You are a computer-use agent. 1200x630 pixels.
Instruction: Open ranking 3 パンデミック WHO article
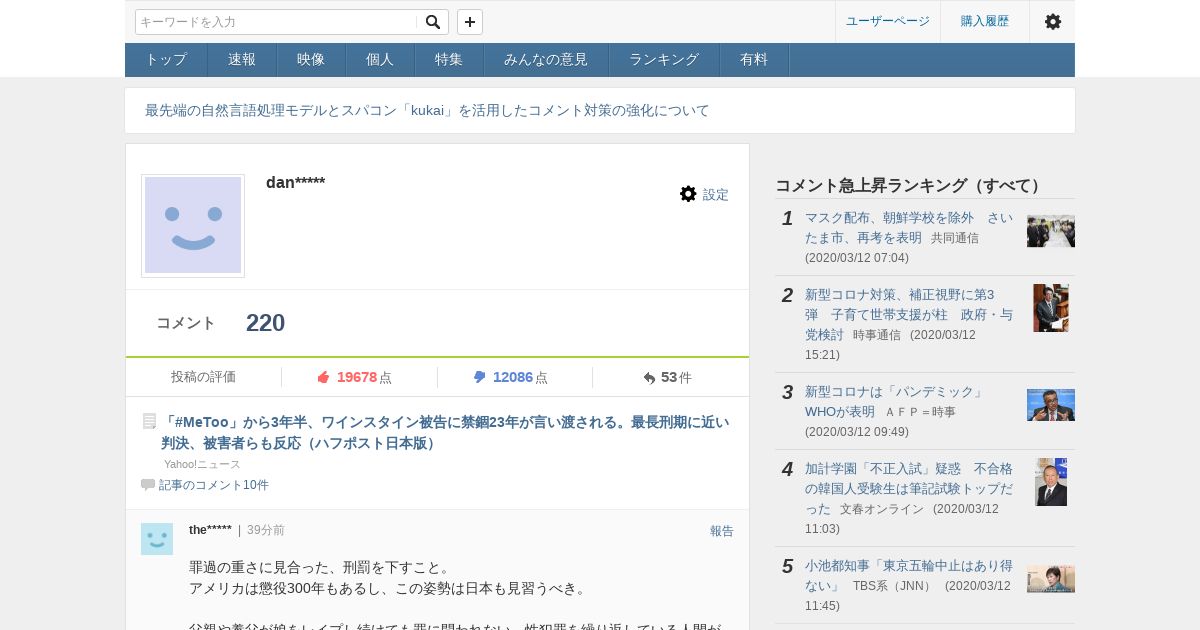coord(895,401)
